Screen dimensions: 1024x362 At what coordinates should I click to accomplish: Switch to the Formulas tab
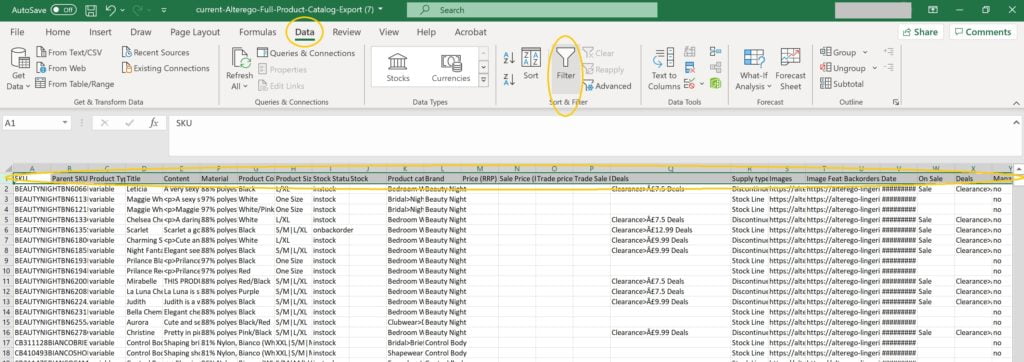257,32
